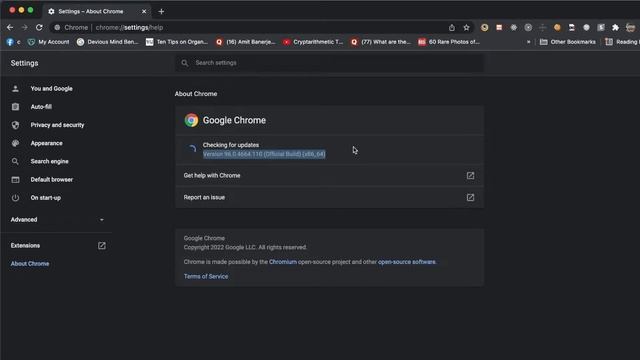Go to Privacy and security
640x360 pixels.
(x=57, y=125)
